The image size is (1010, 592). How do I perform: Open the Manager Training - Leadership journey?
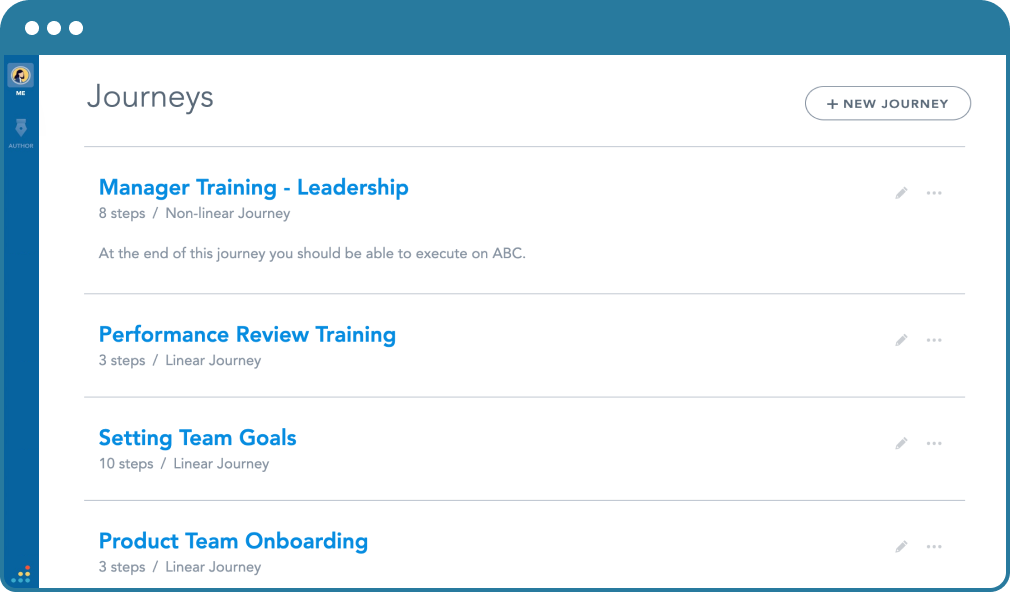253,187
